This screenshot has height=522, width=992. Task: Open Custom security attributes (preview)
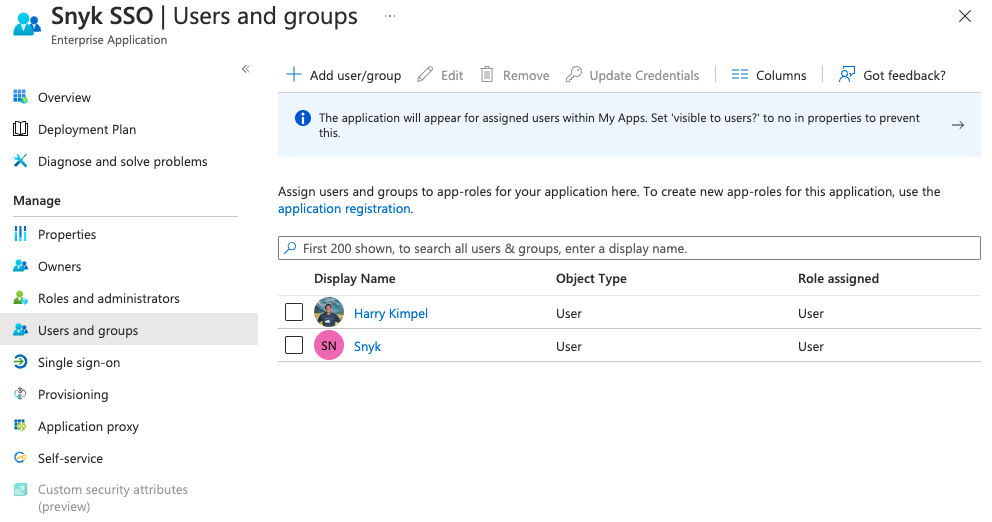(x=113, y=498)
